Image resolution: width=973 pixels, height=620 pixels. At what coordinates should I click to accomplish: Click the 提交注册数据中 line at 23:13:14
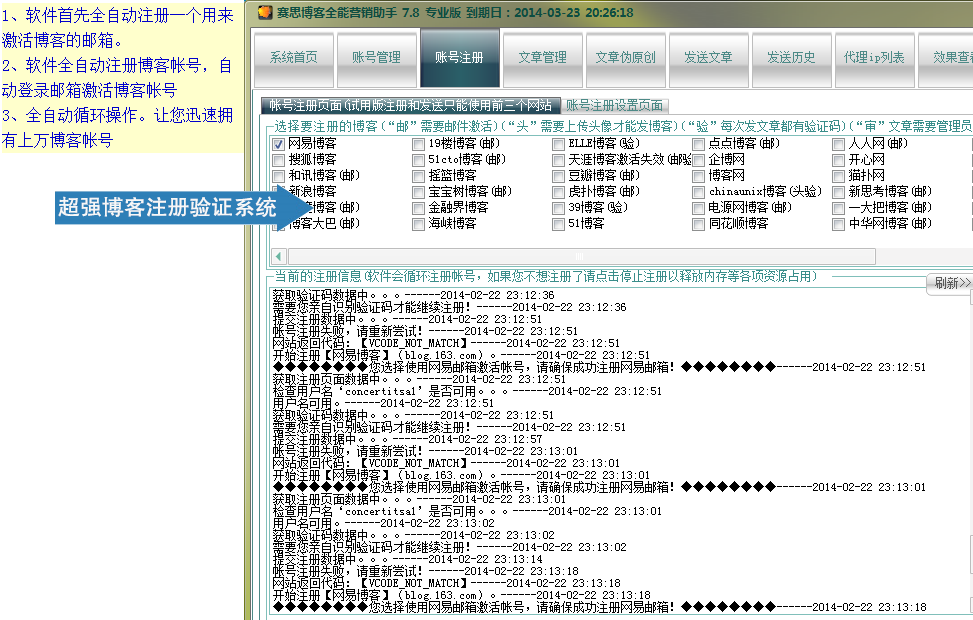[x=408, y=559]
